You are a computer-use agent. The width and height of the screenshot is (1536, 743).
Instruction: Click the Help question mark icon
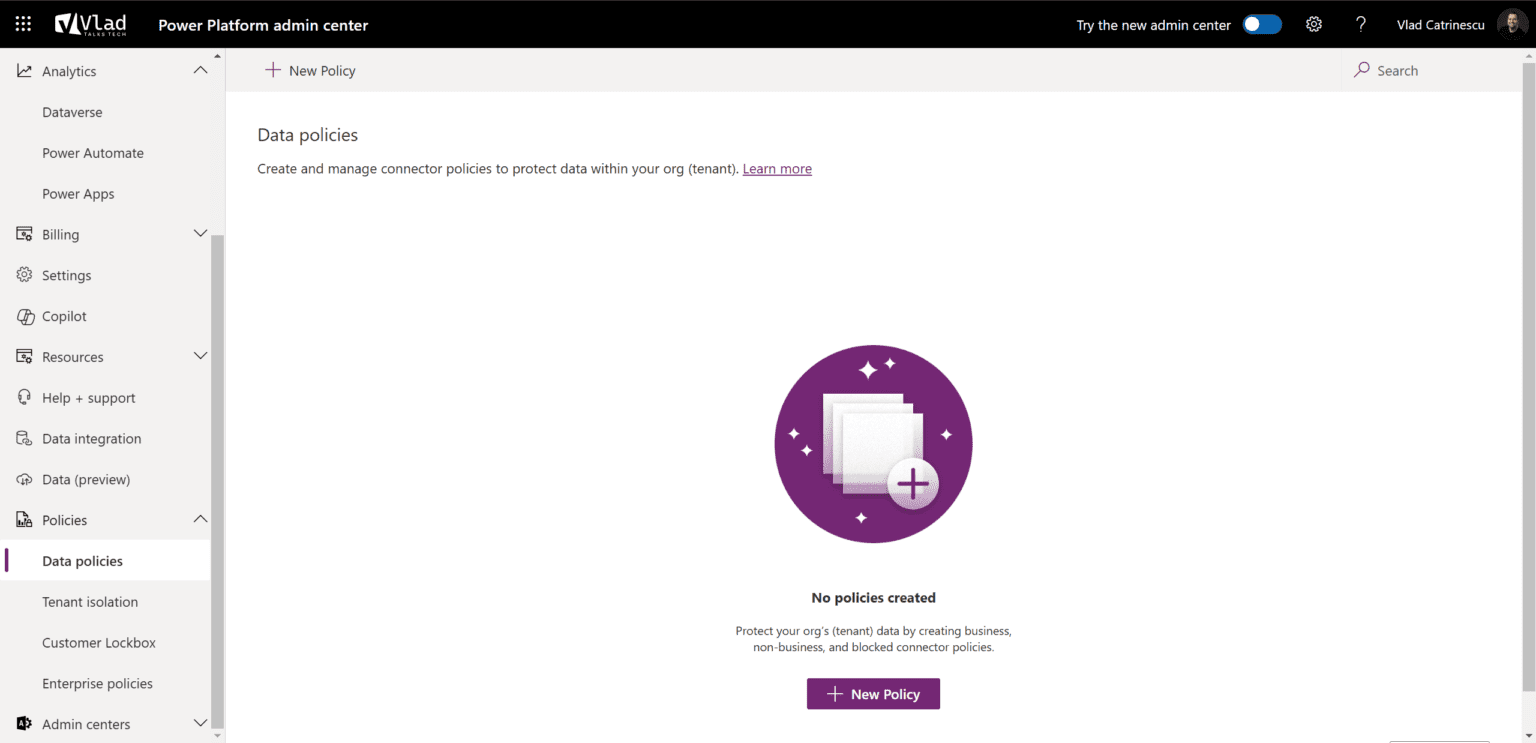pyautogui.click(x=1361, y=23)
